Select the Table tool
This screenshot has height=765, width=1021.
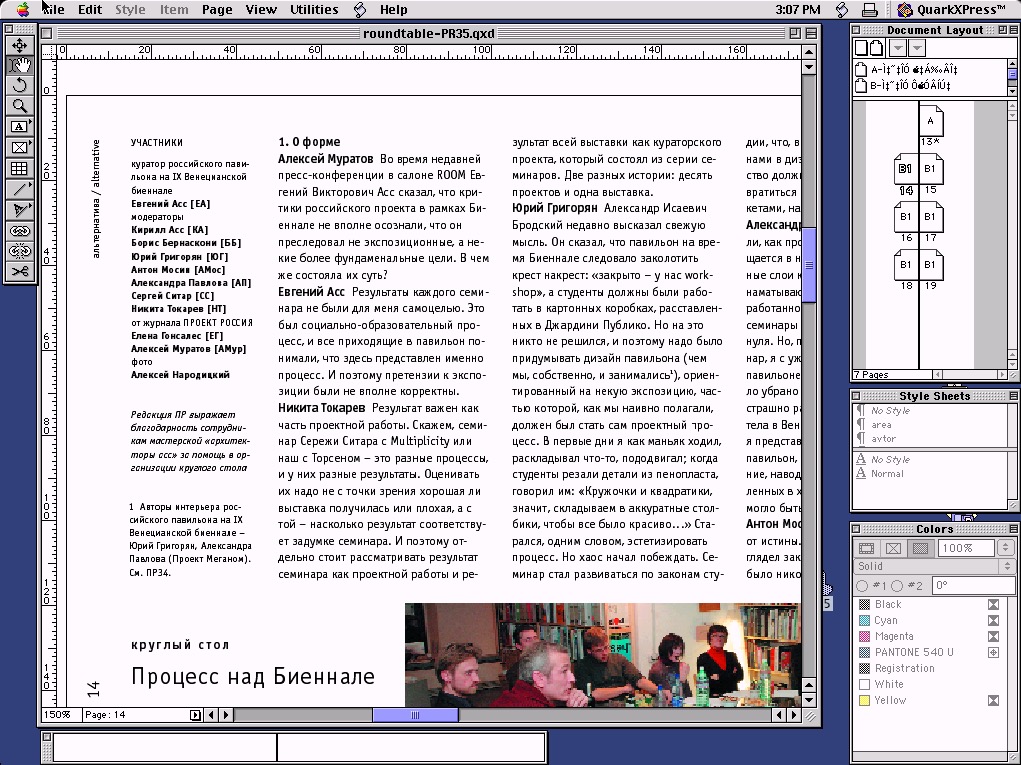[x=20, y=169]
